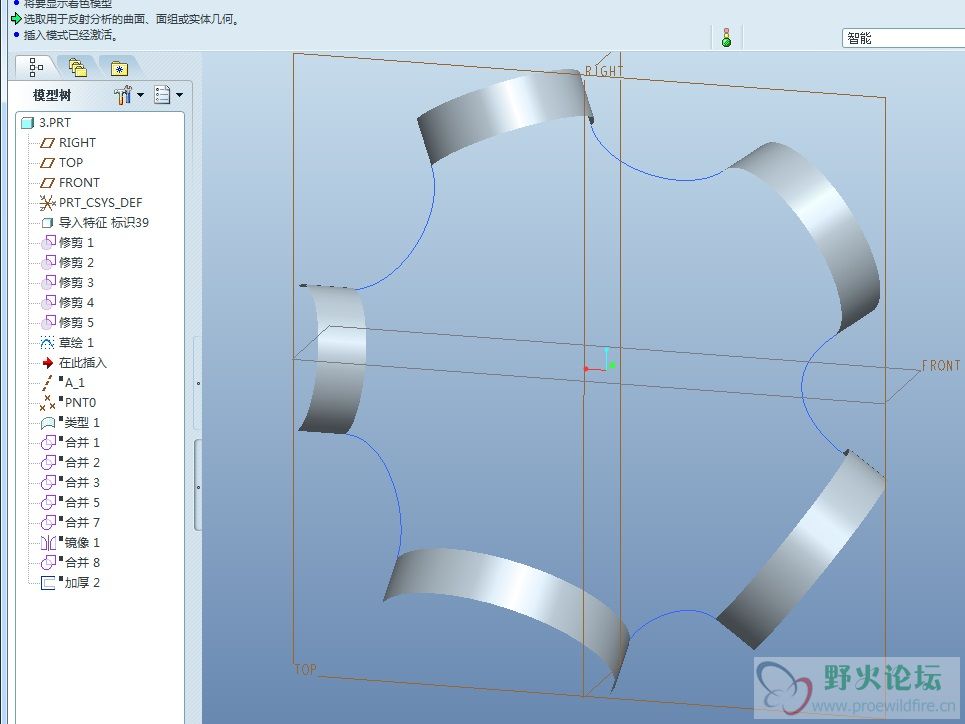The width and height of the screenshot is (965, 724).
Task: Select the FRONT plane label in the viewport
Action: pyautogui.click(x=940, y=366)
